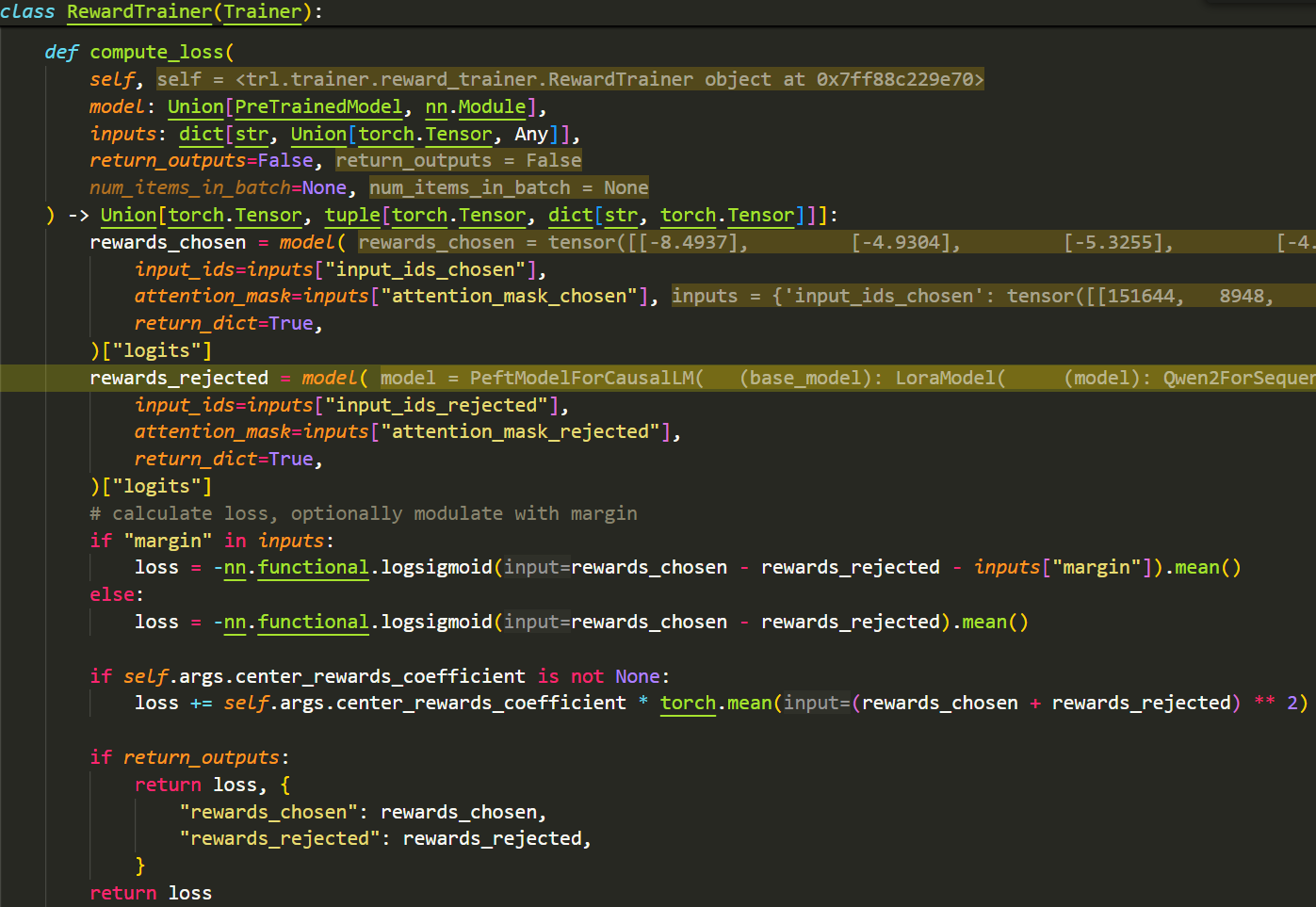The width and height of the screenshot is (1316, 907).
Task: Click torch in the torch.mean call
Action: [688, 703]
